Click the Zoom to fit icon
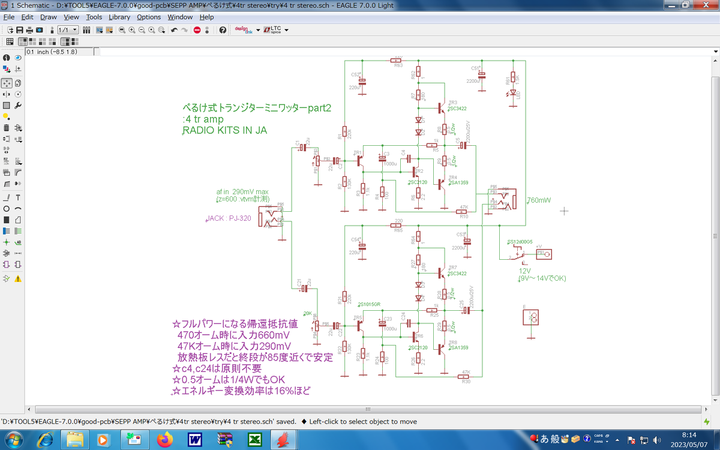 (122, 30)
